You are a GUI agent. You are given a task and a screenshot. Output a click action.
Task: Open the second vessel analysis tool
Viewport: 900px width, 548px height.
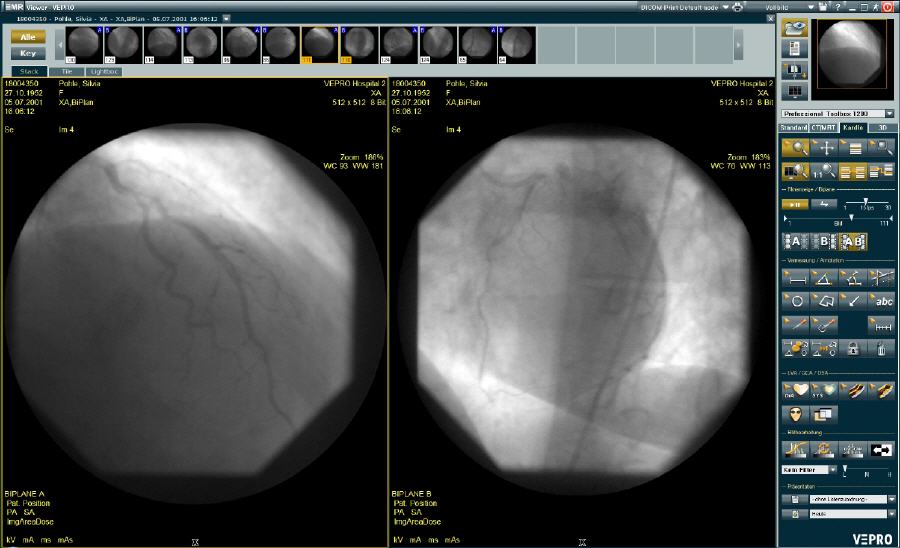pos(882,391)
